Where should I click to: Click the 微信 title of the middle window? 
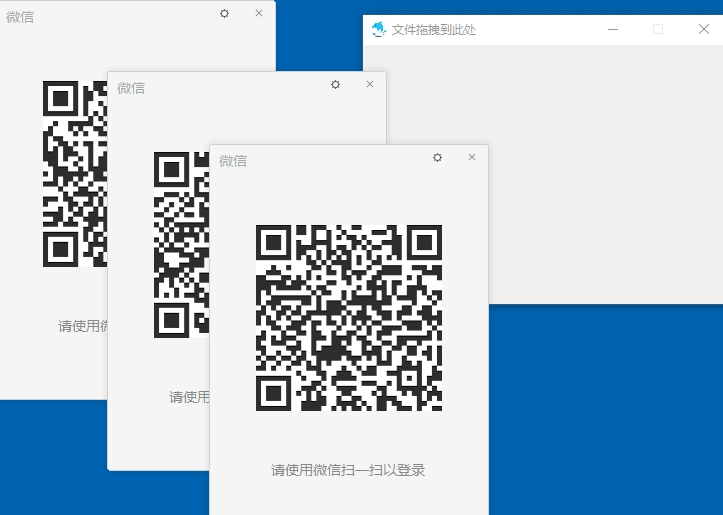(x=131, y=88)
